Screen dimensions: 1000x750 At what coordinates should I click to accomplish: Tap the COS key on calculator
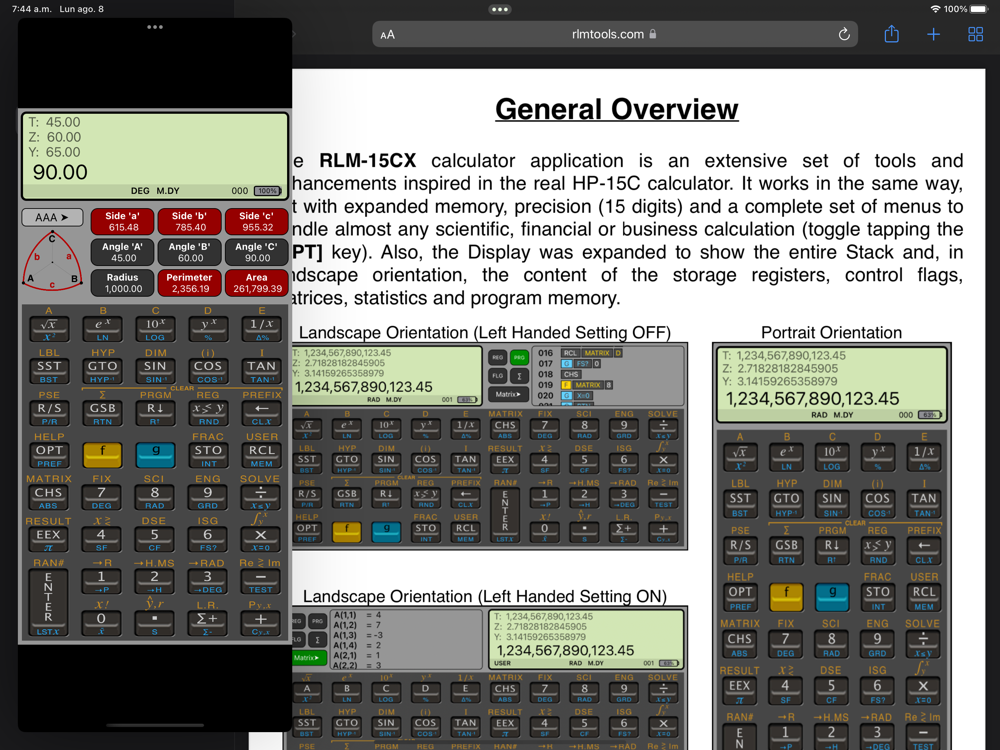click(208, 371)
